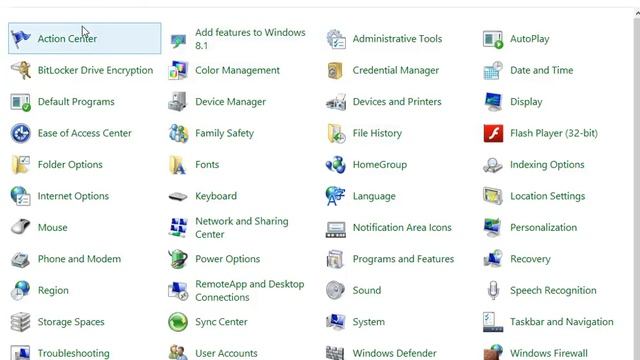The height and width of the screenshot is (360, 640).
Task: Click the Power Options battery icon
Action: tap(178, 259)
